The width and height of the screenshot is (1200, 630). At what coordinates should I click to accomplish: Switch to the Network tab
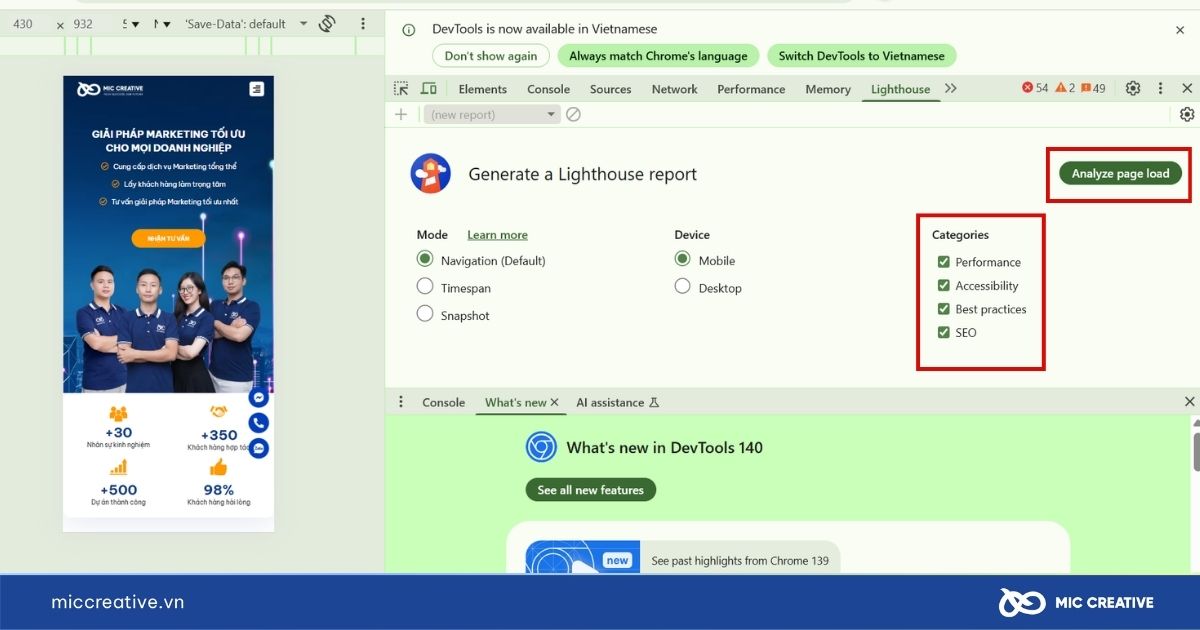pos(674,89)
